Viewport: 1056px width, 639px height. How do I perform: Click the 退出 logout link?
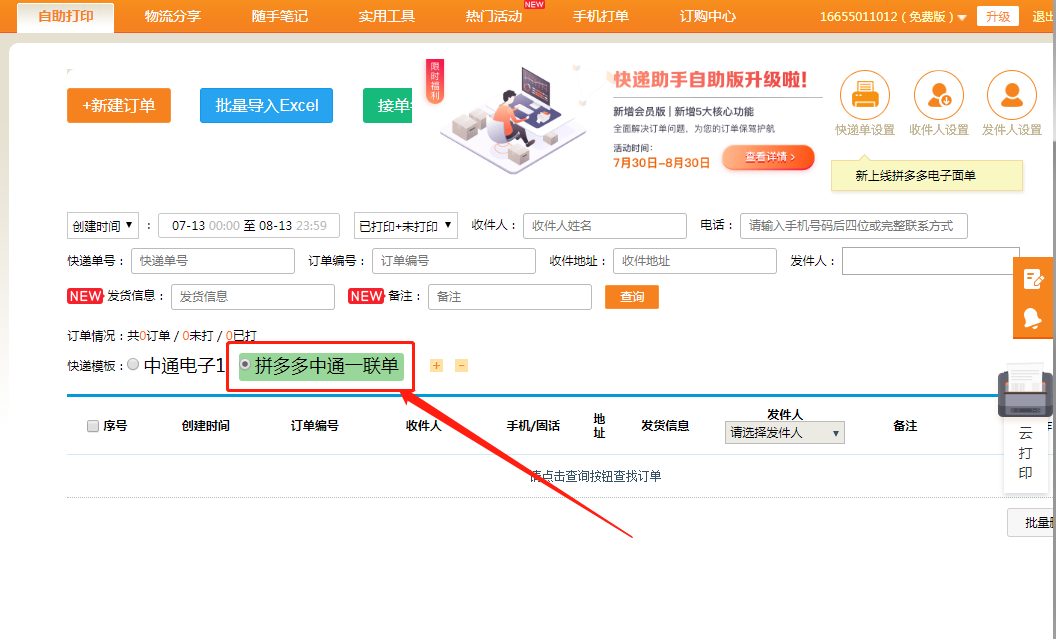point(1043,16)
